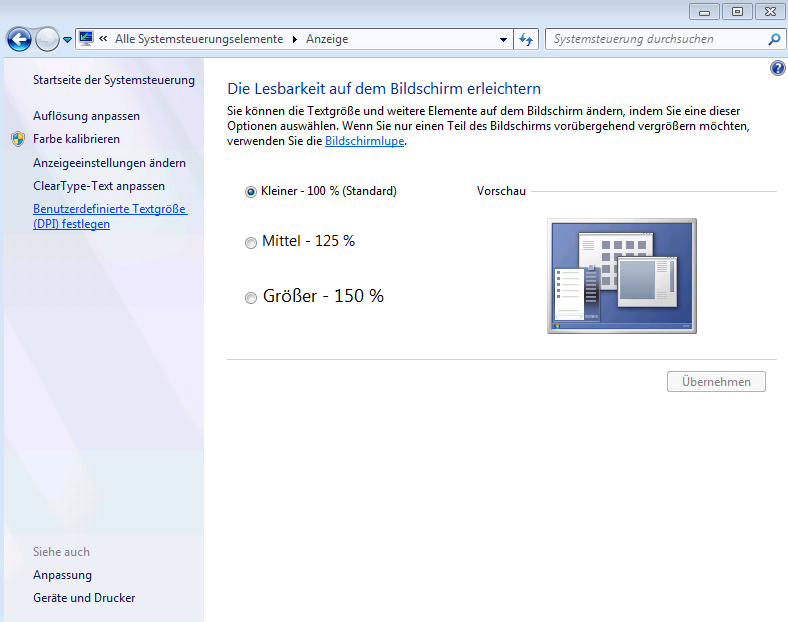Open help with the blue question mark icon
This screenshot has width=788, height=622.
777,68
